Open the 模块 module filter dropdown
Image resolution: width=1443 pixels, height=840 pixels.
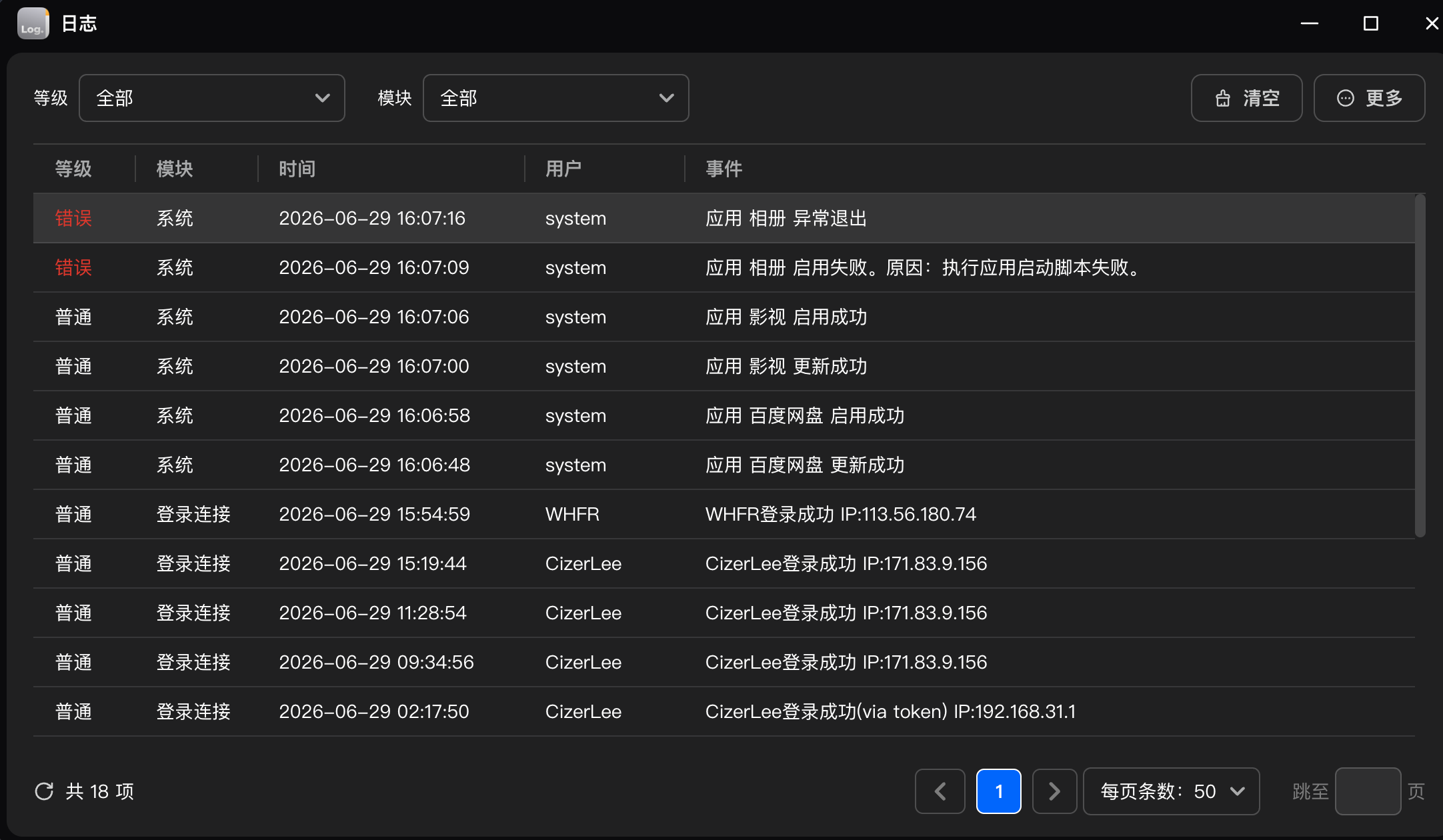click(556, 98)
